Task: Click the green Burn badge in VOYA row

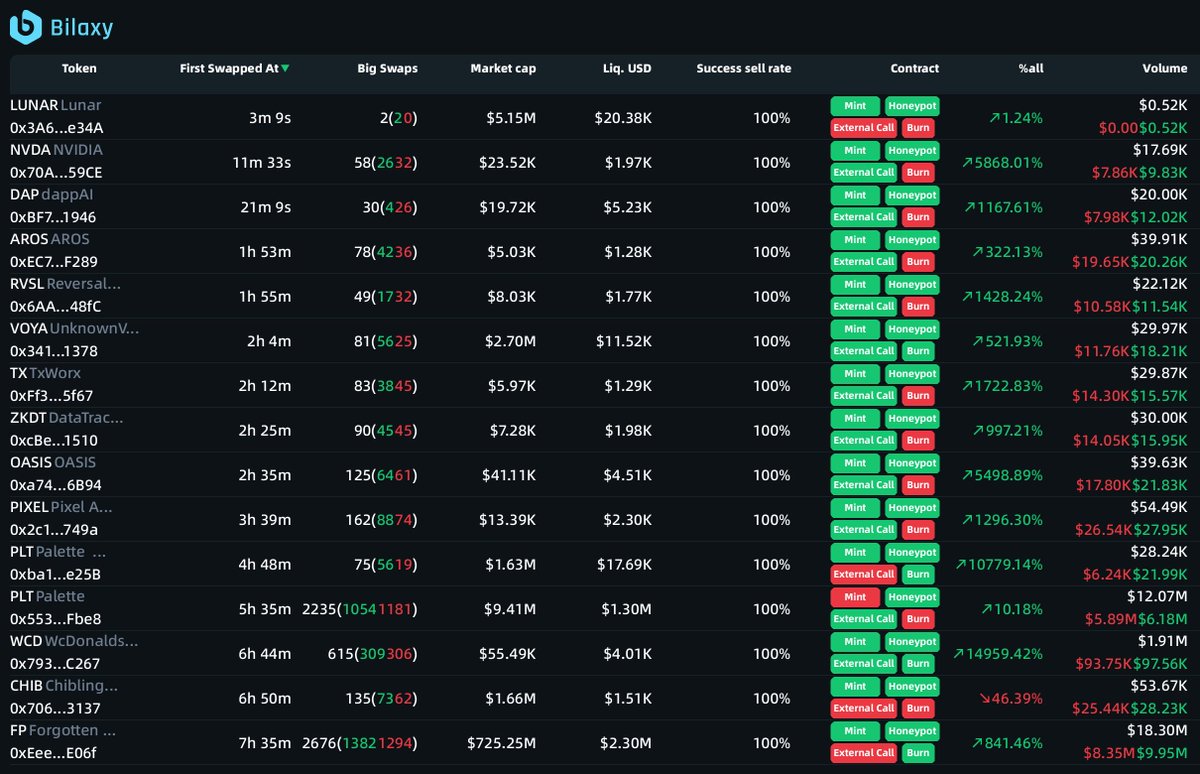Action: pyautogui.click(x=918, y=351)
